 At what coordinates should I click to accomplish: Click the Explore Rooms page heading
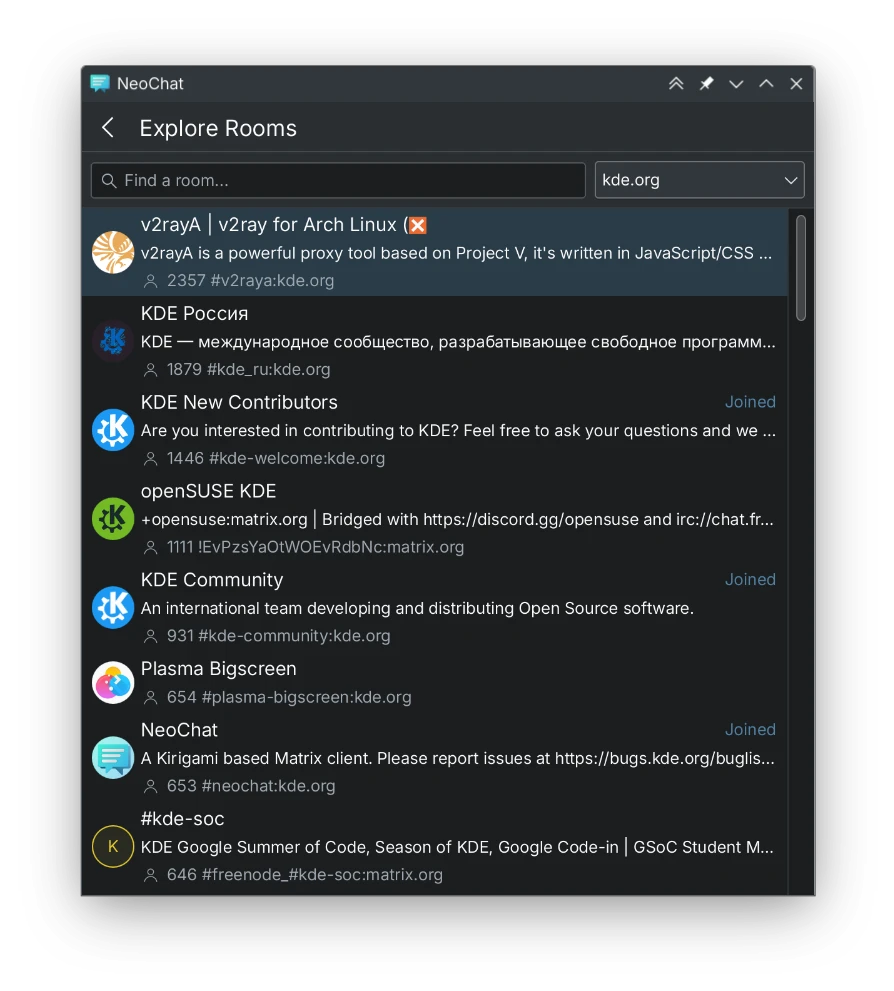pyautogui.click(x=218, y=128)
